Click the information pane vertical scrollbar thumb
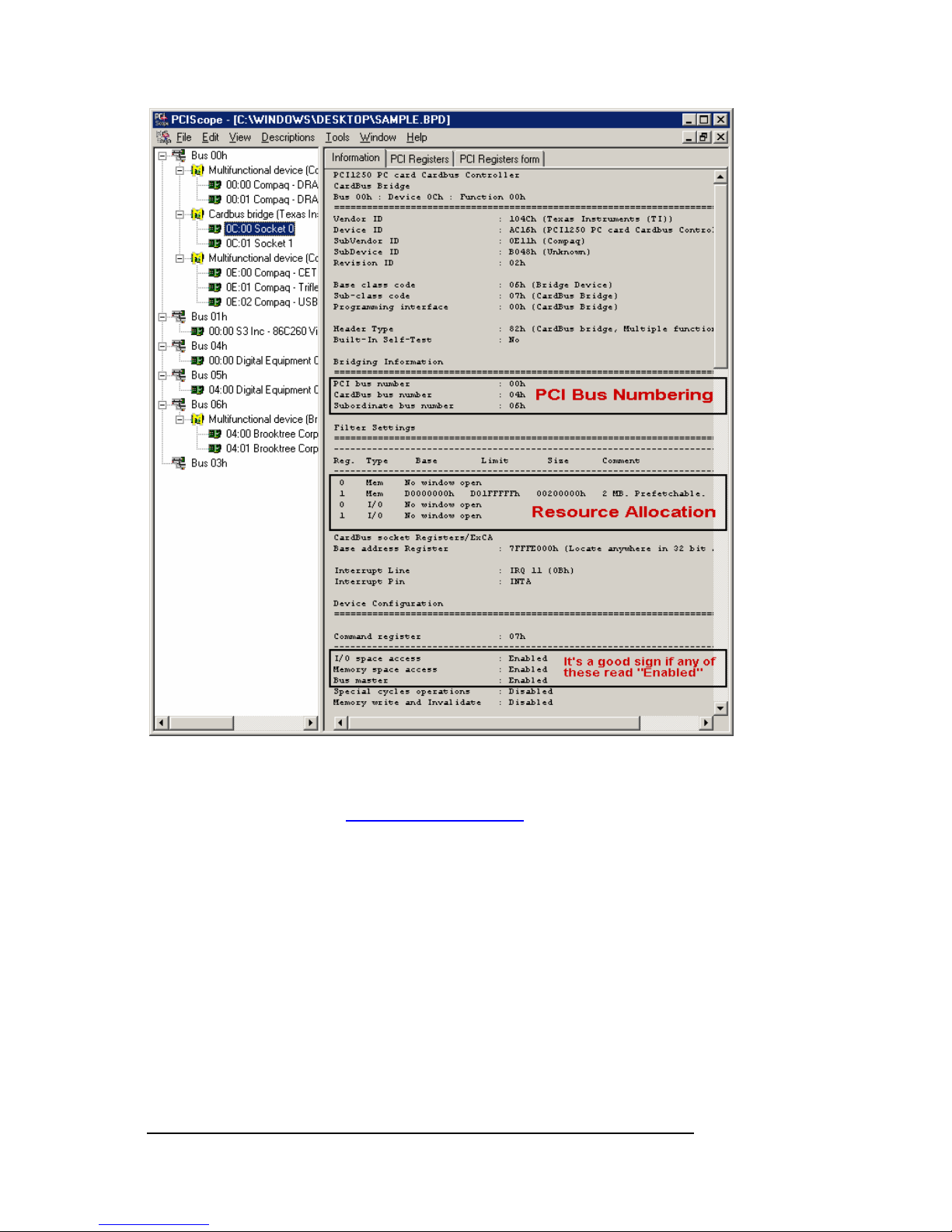The width and height of the screenshot is (952, 1232). tap(720, 276)
